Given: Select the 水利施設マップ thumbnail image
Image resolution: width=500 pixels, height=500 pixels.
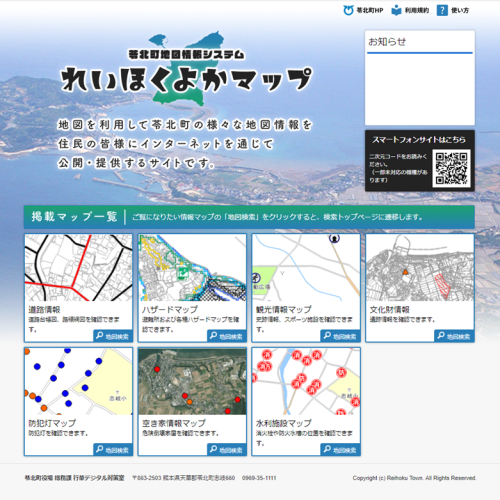Looking at the screenshot, I should point(306,381).
